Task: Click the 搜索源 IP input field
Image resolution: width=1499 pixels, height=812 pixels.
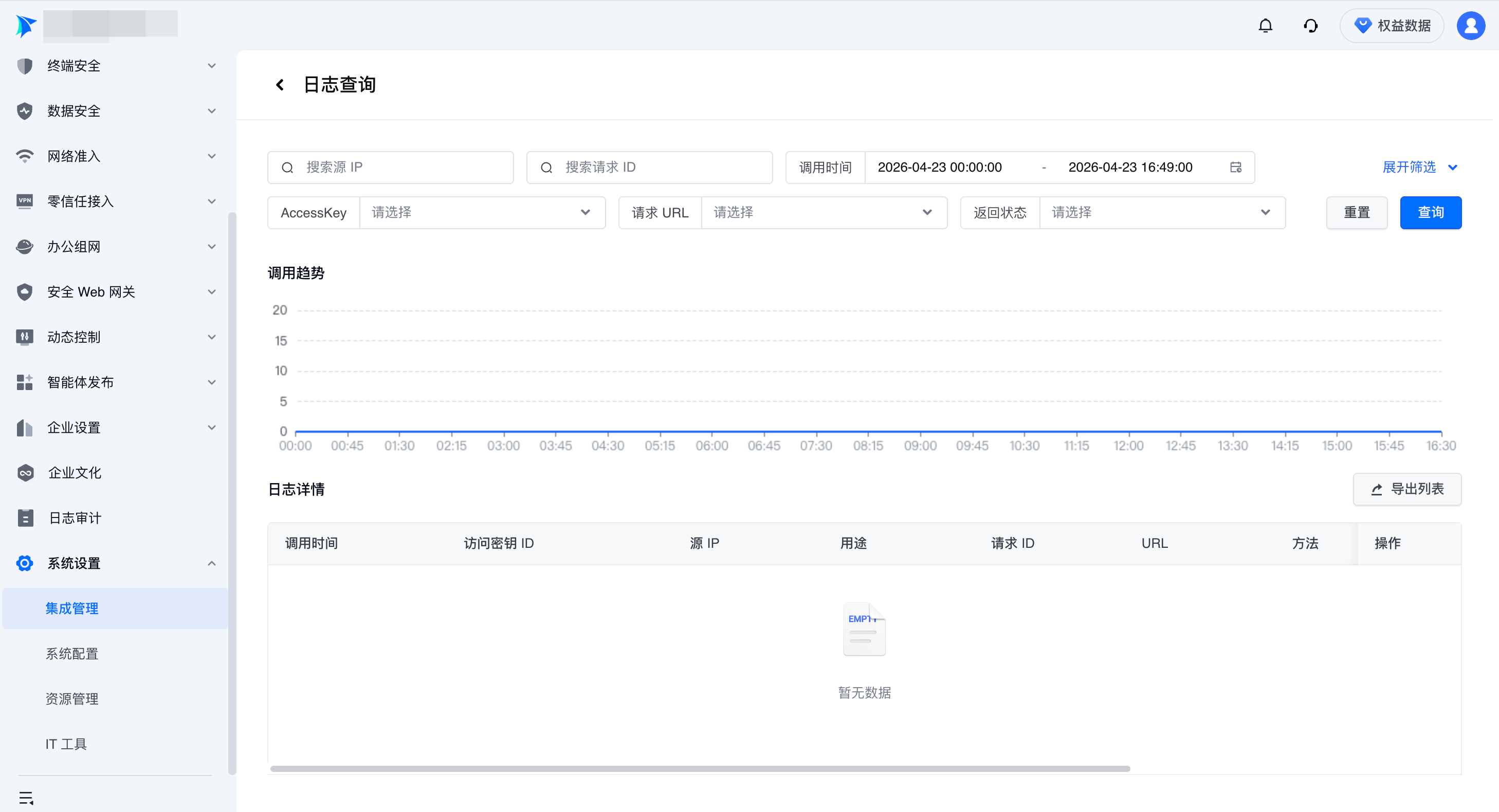Action: point(391,168)
